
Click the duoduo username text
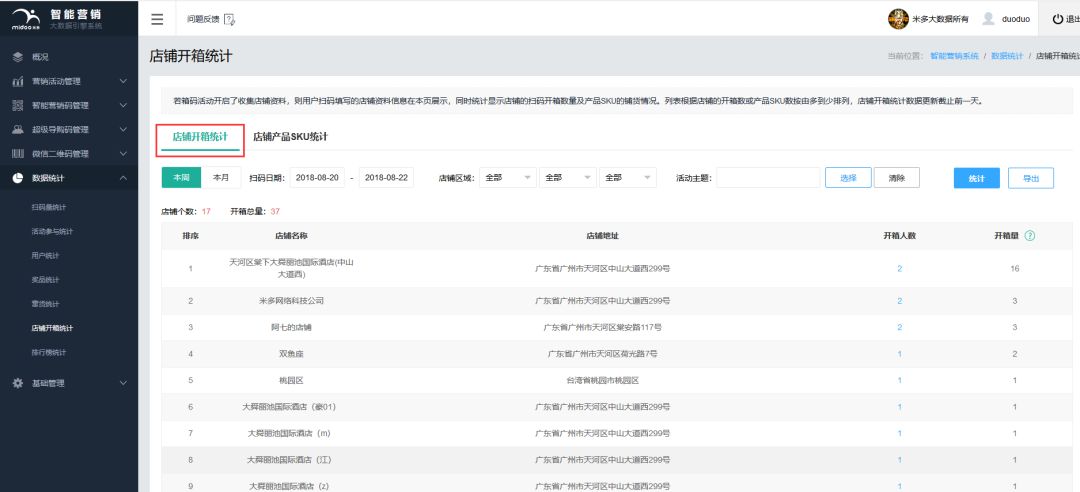pos(1015,19)
